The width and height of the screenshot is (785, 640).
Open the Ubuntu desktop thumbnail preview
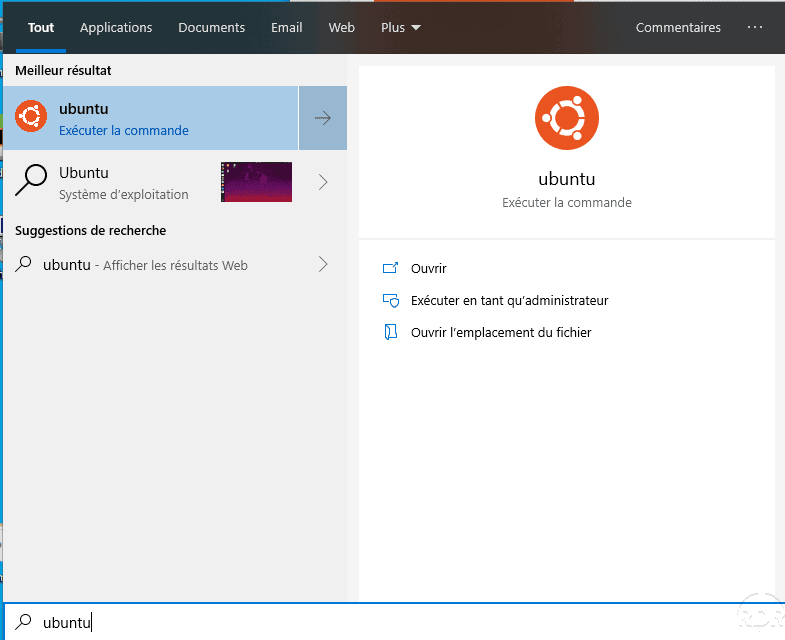pos(256,182)
